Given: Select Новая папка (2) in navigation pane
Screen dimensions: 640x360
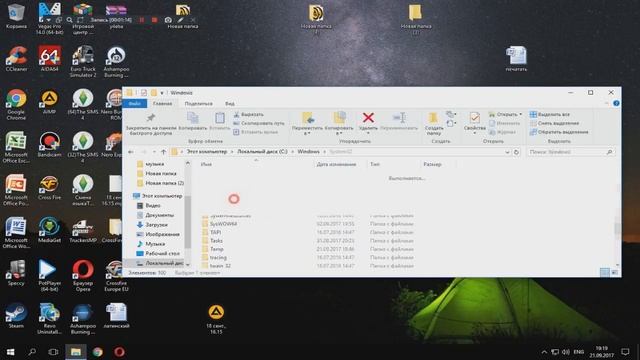Looking at the screenshot, I should 160,183.
